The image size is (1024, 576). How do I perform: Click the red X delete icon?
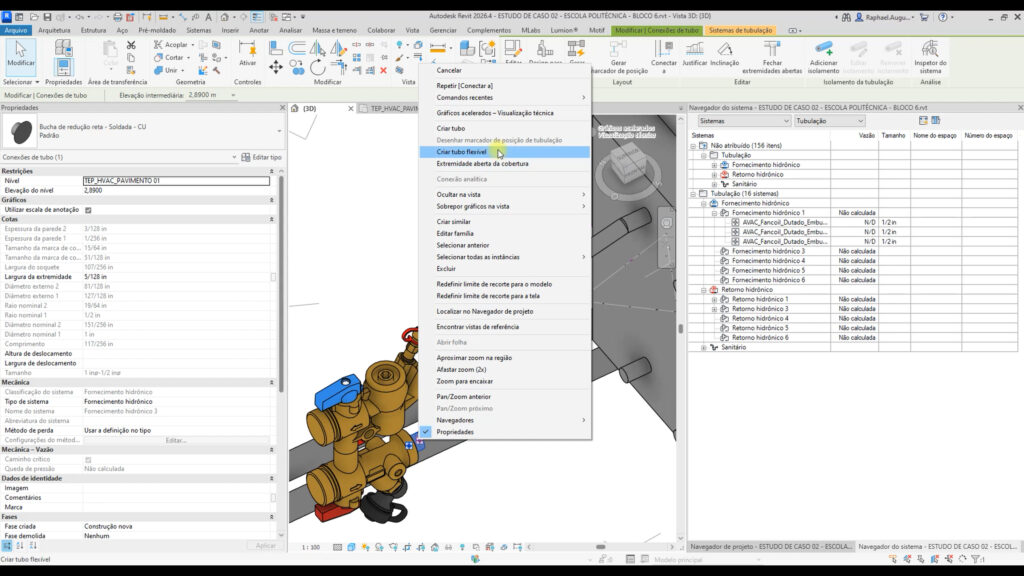[x=383, y=70]
